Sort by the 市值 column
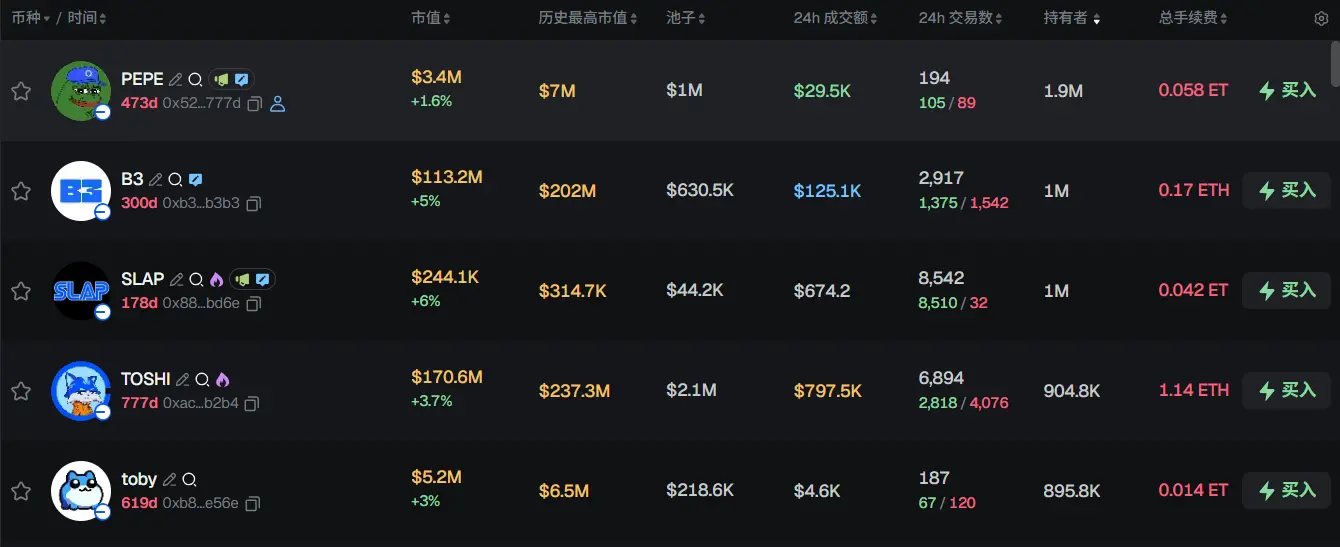1340x547 pixels. (431, 18)
